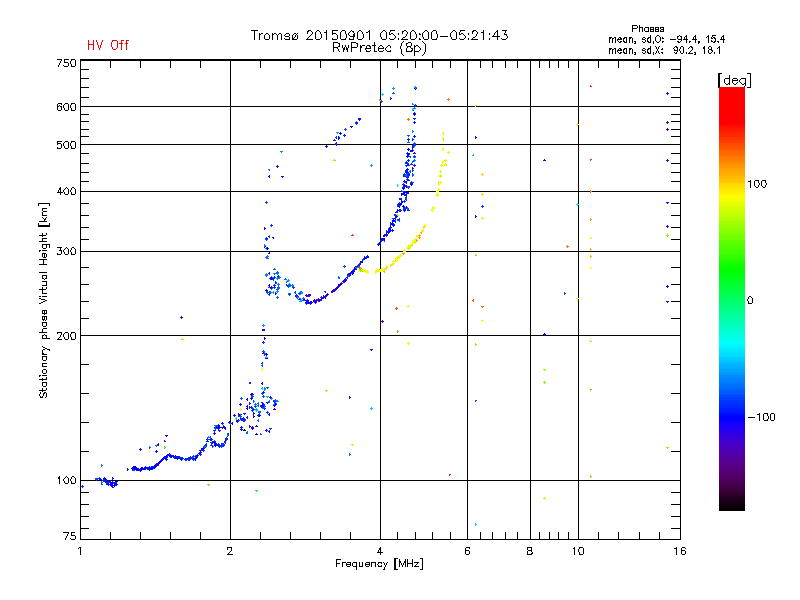Click the x-axis label "2"
This screenshot has width=800, height=600.
click(x=230, y=551)
